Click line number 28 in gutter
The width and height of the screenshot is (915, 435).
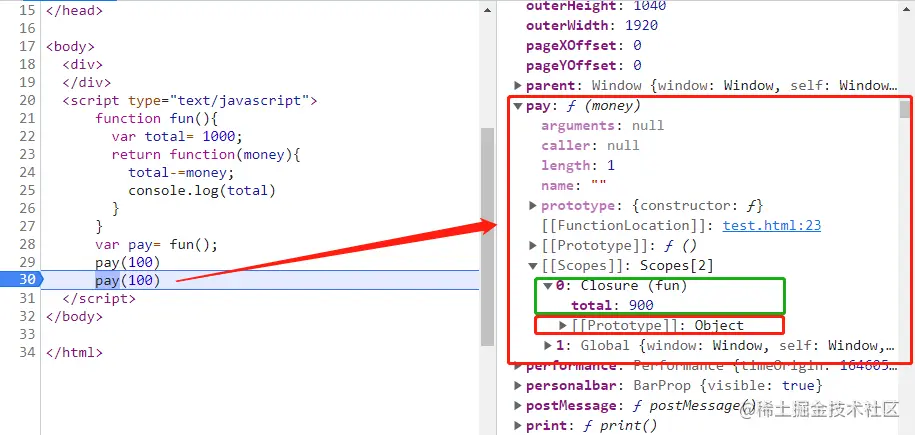pos(27,244)
